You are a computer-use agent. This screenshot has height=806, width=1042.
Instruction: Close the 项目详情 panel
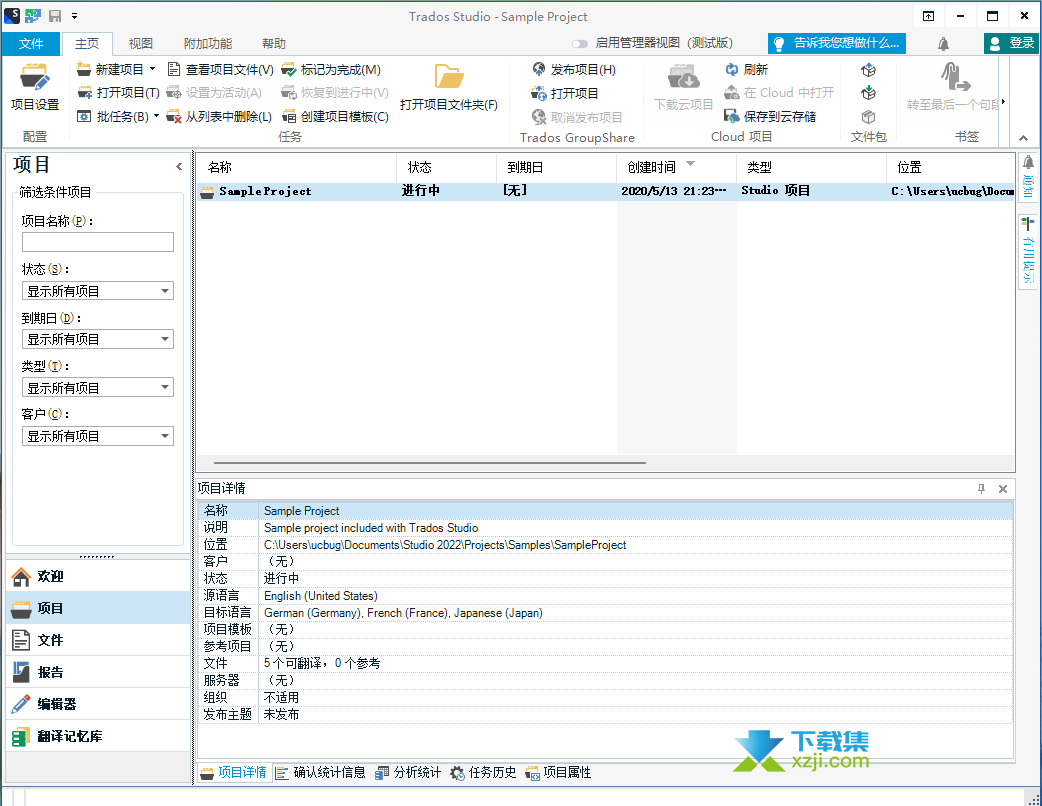click(1003, 489)
